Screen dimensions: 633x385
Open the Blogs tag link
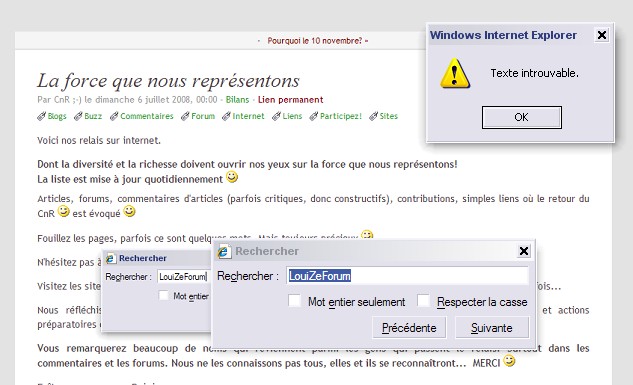point(57,116)
